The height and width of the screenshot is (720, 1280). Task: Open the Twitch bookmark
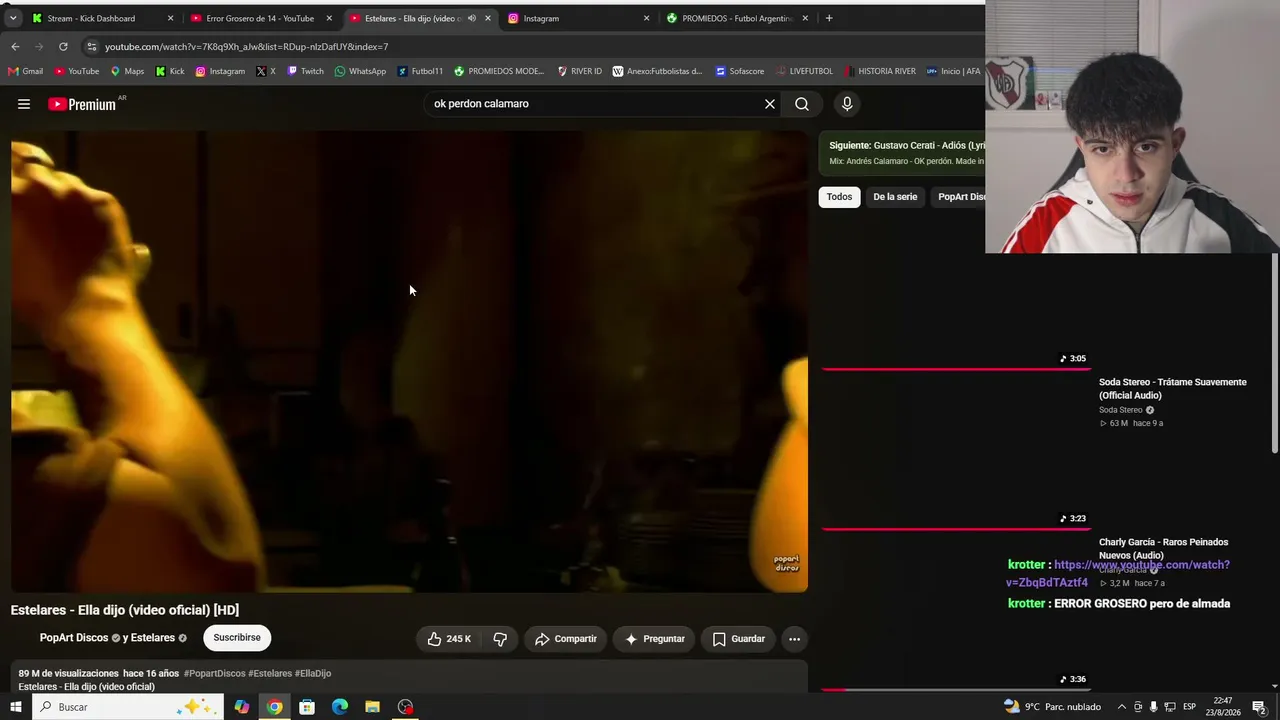point(305,71)
